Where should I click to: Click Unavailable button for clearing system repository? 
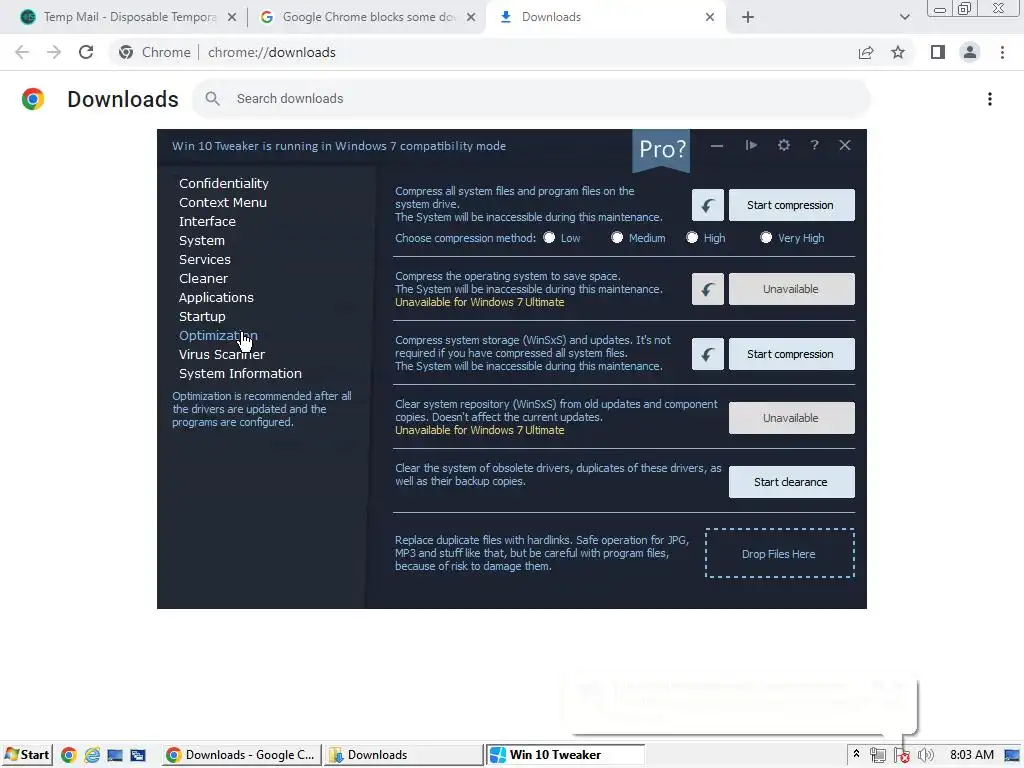tap(792, 418)
